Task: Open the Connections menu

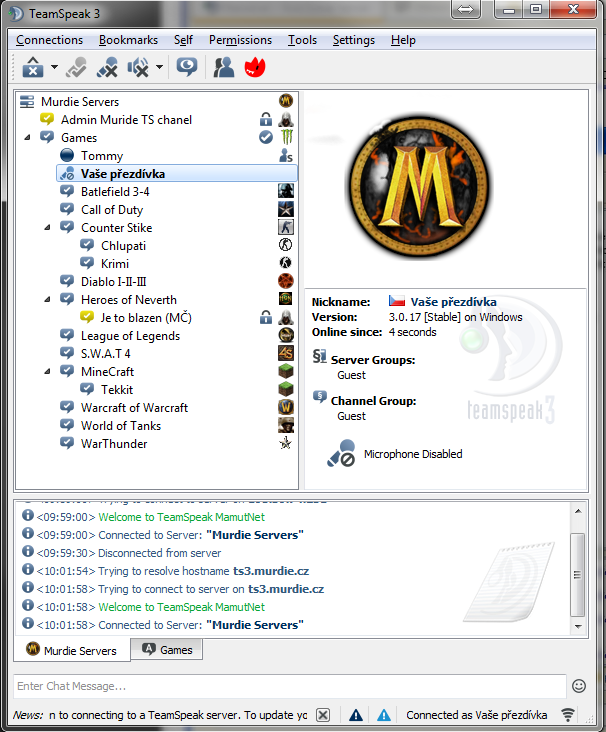Action: point(49,40)
